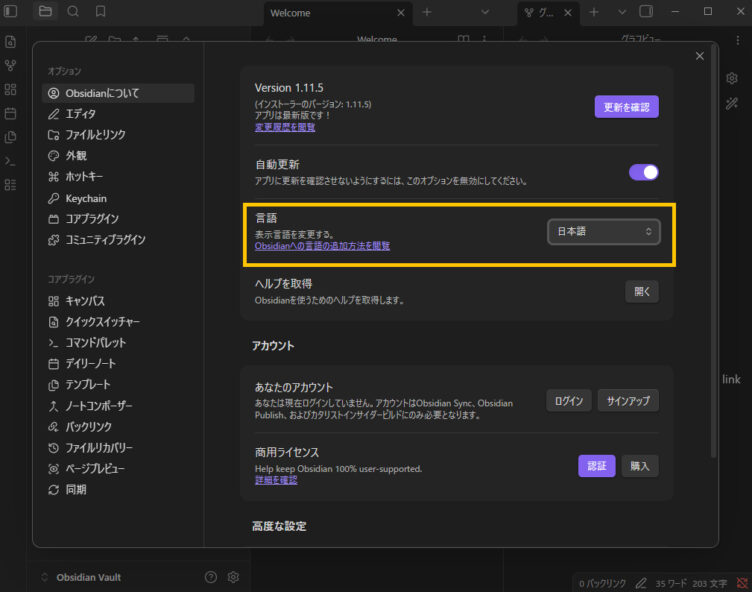Open today's daily note from the ribbon
752x592 pixels.
click(x=11, y=113)
